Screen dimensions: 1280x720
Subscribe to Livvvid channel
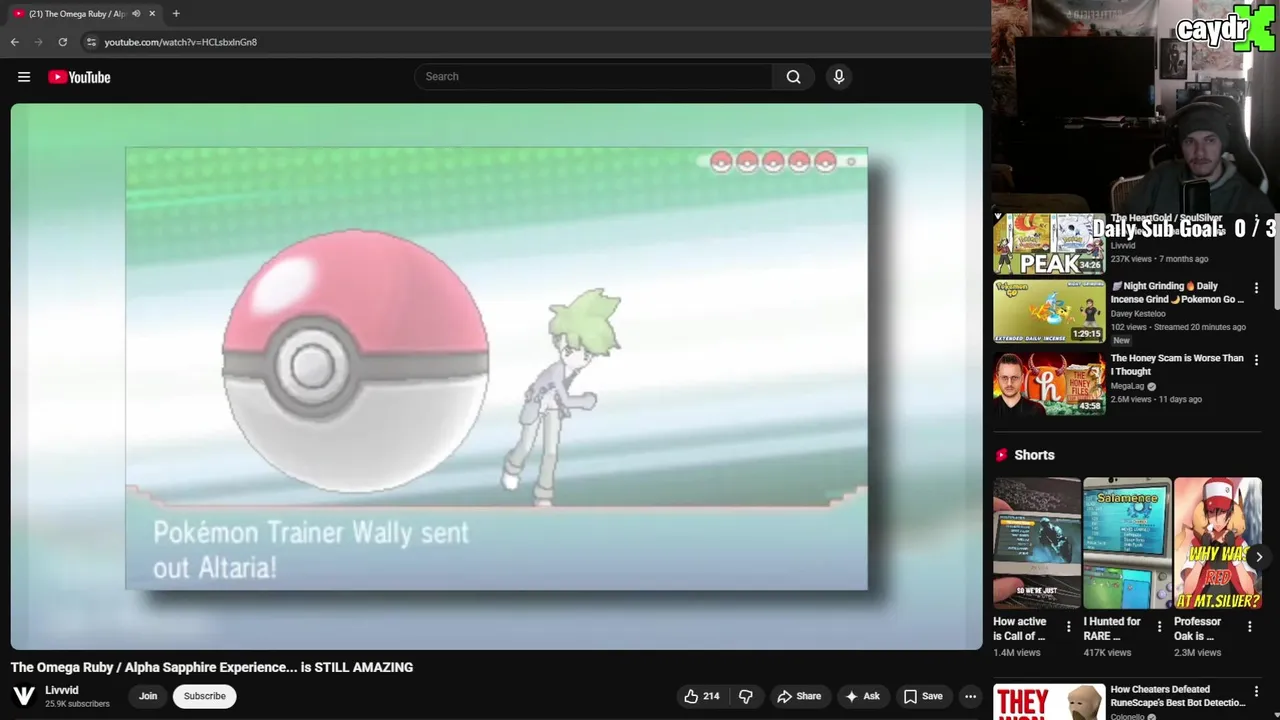pyautogui.click(x=204, y=696)
